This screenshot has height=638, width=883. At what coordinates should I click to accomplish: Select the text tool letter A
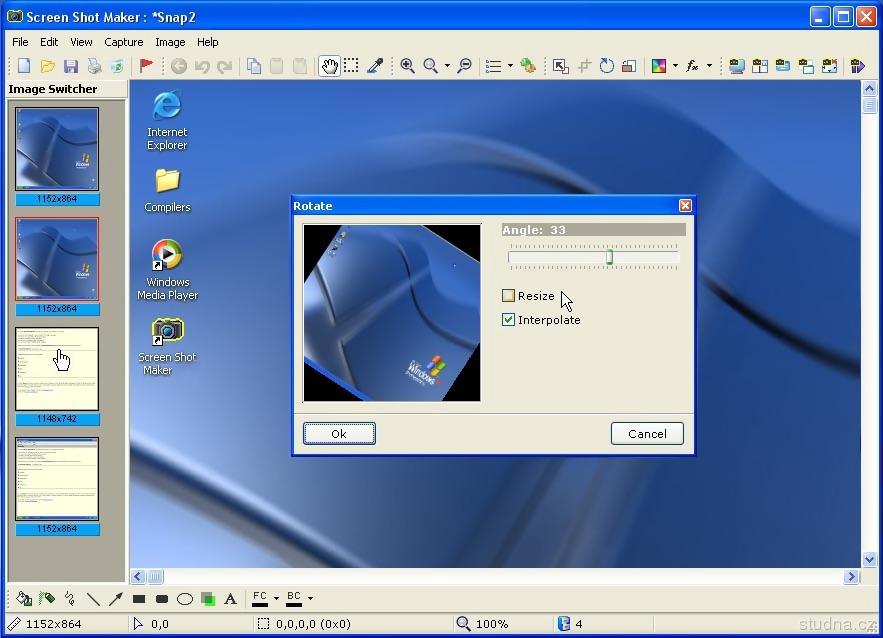(230, 599)
